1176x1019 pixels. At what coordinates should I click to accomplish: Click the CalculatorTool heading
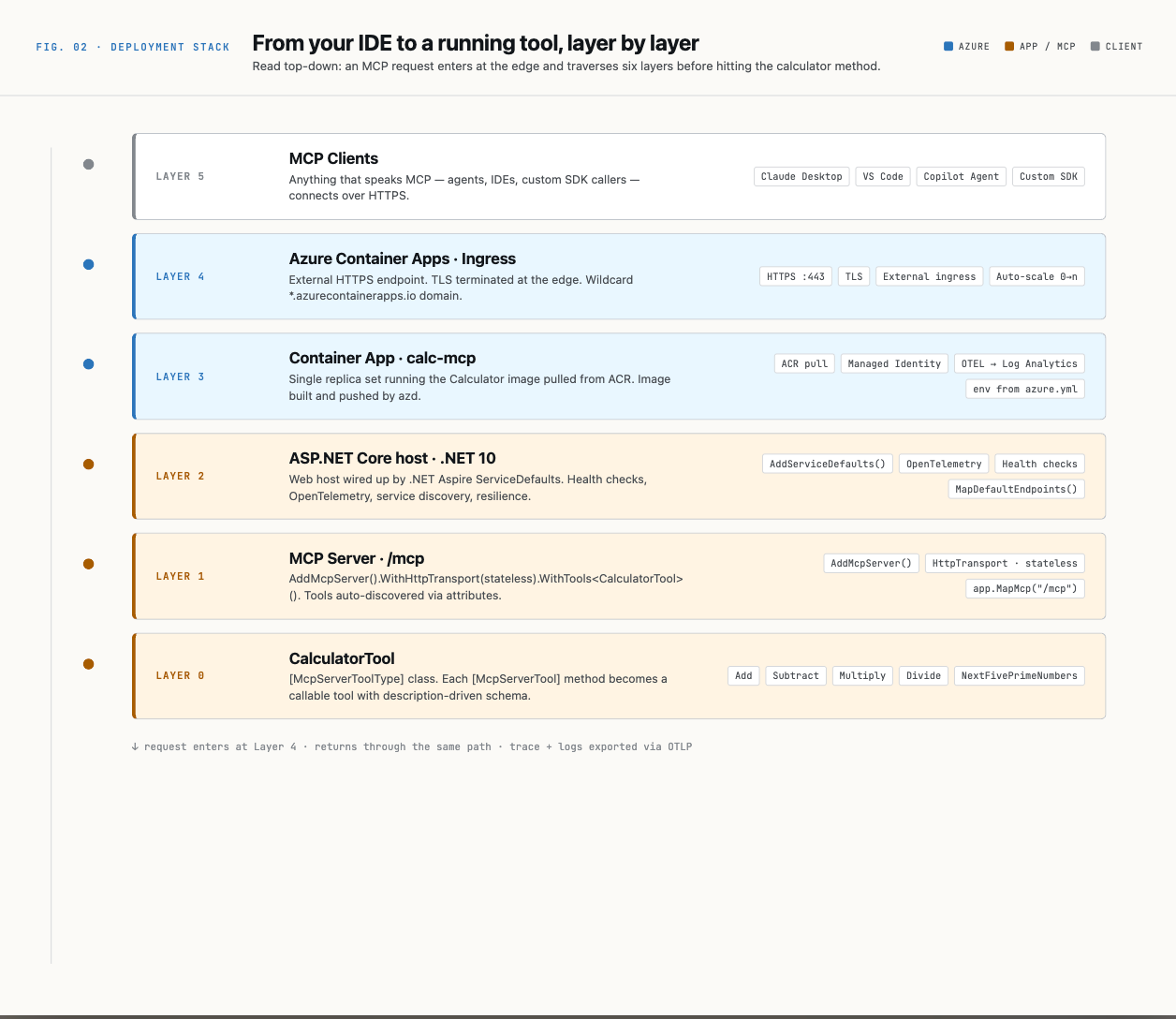click(x=342, y=658)
